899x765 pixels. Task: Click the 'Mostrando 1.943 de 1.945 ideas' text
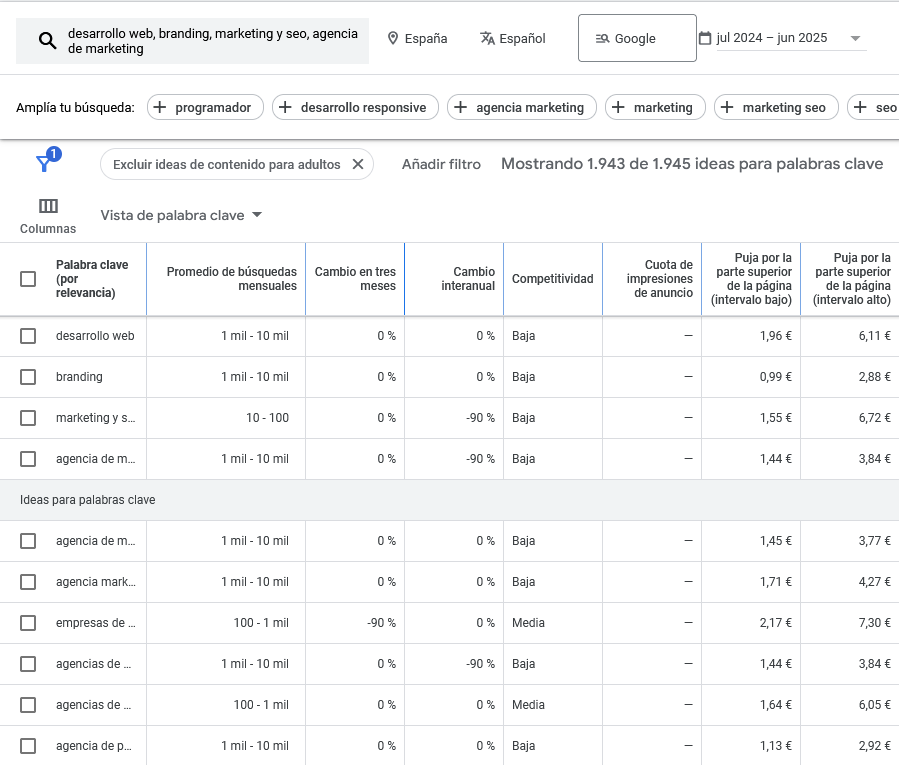click(692, 164)
